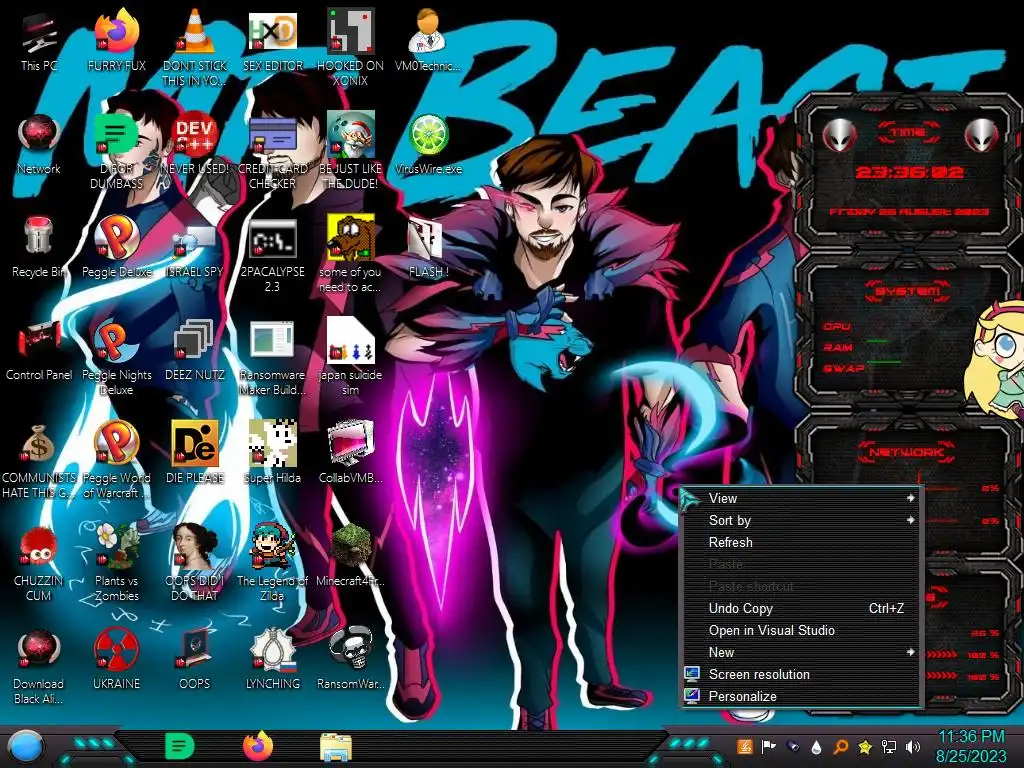Select Open in Visual Studio
This screenshot has height=768, width=1024.
coord(801,631)
